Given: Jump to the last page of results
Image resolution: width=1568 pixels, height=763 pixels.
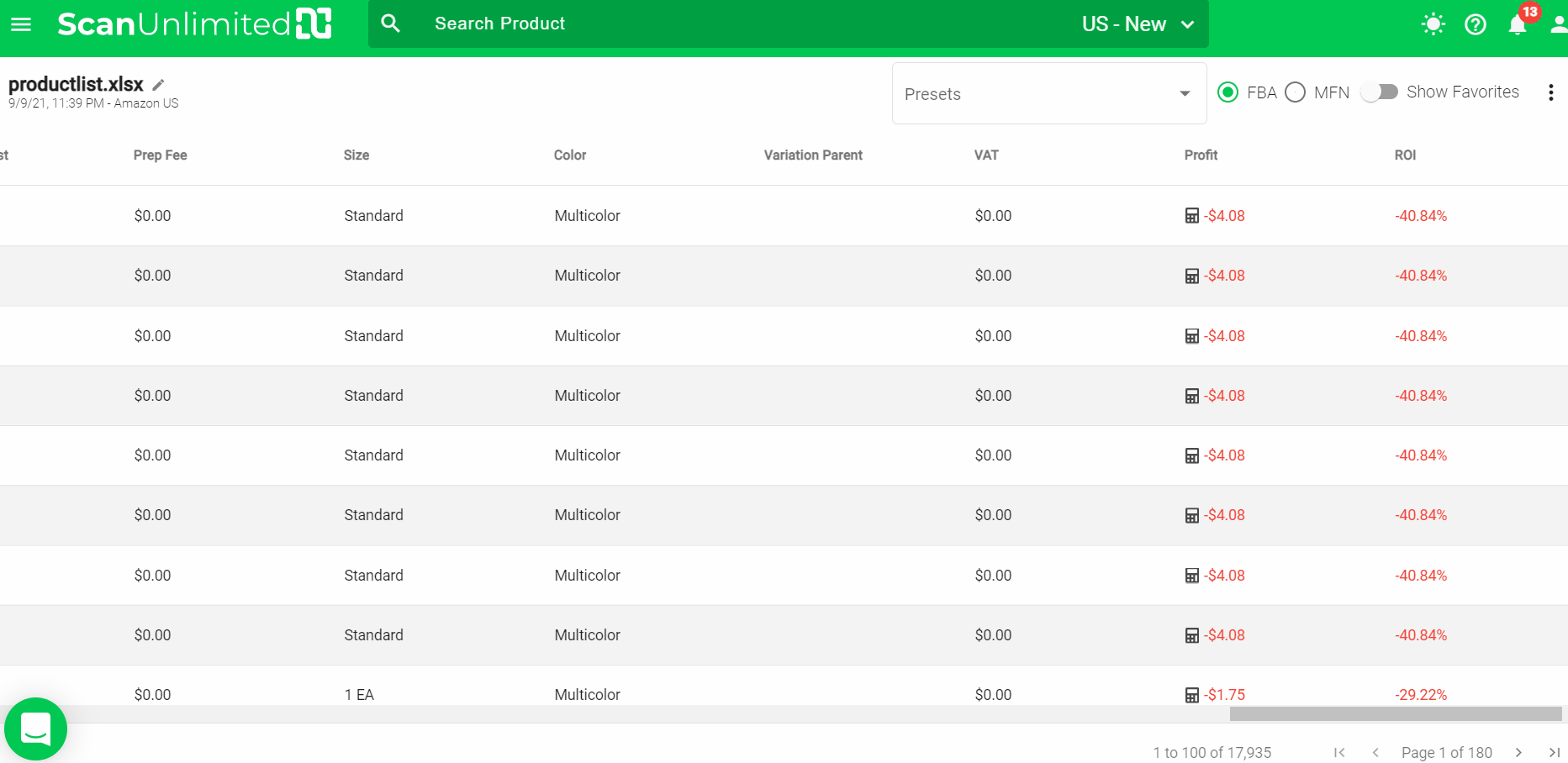Looking at the screenshot, I should pos(1554,752).
